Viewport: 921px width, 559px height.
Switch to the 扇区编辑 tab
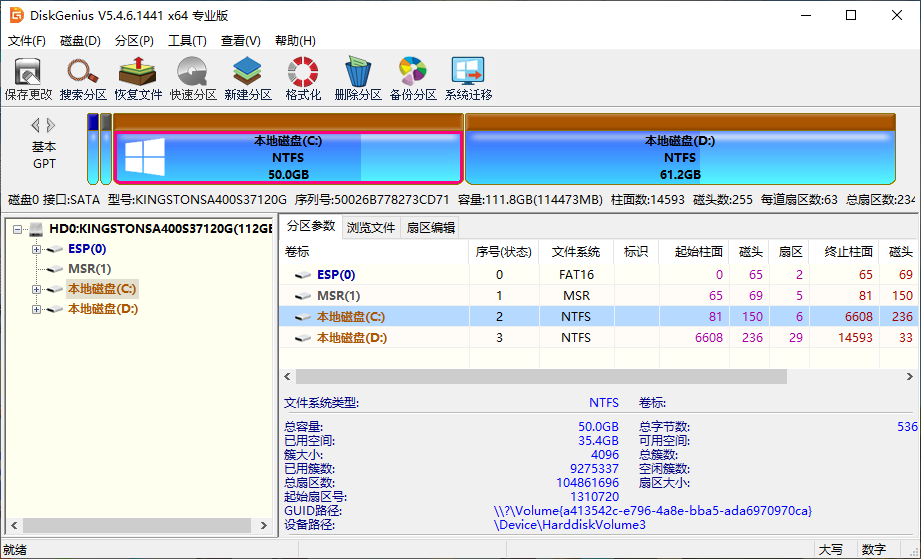tap(430, 227)
